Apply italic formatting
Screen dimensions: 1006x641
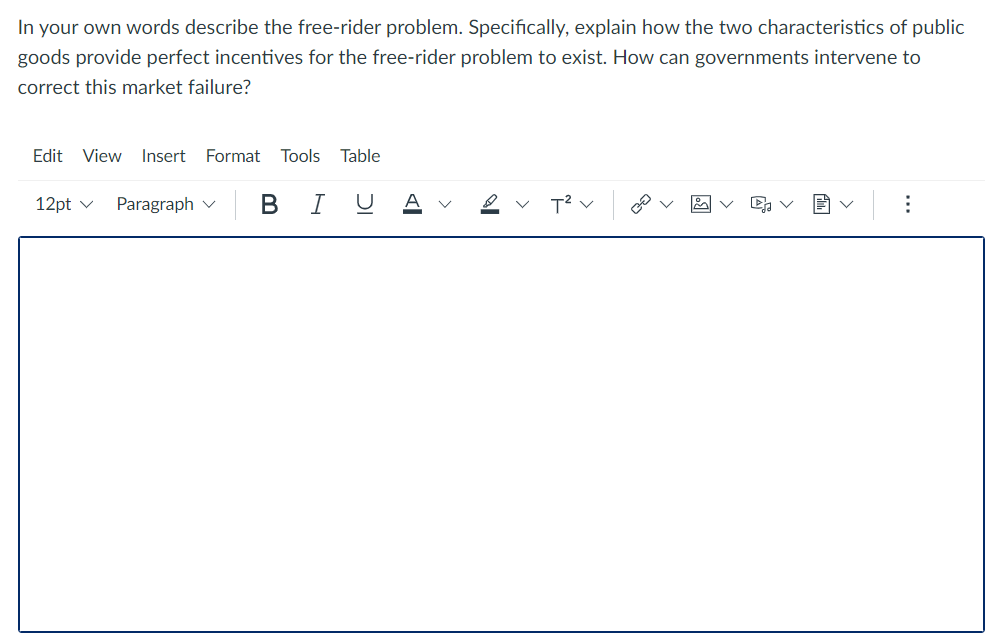[317, 203]
